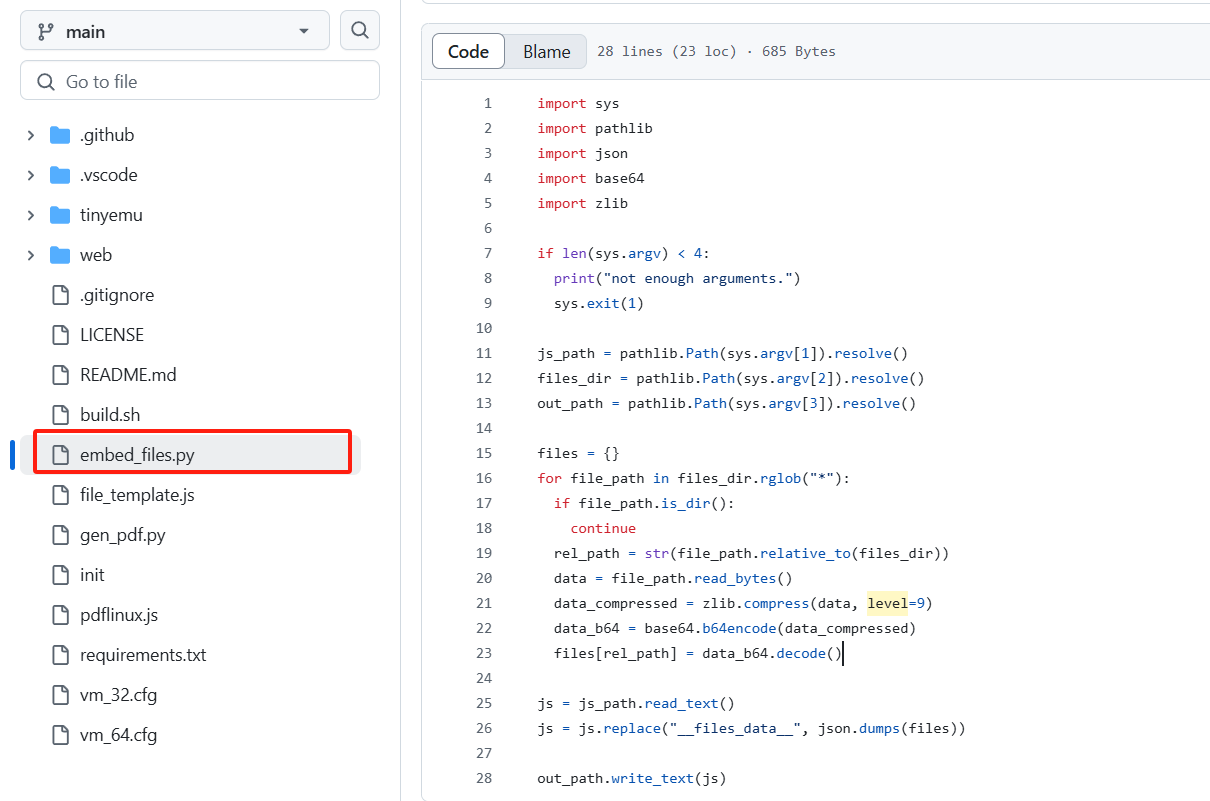The image size is (1210, 801).
Task: Click the build.sh file icon
Action: coord(61,415)
